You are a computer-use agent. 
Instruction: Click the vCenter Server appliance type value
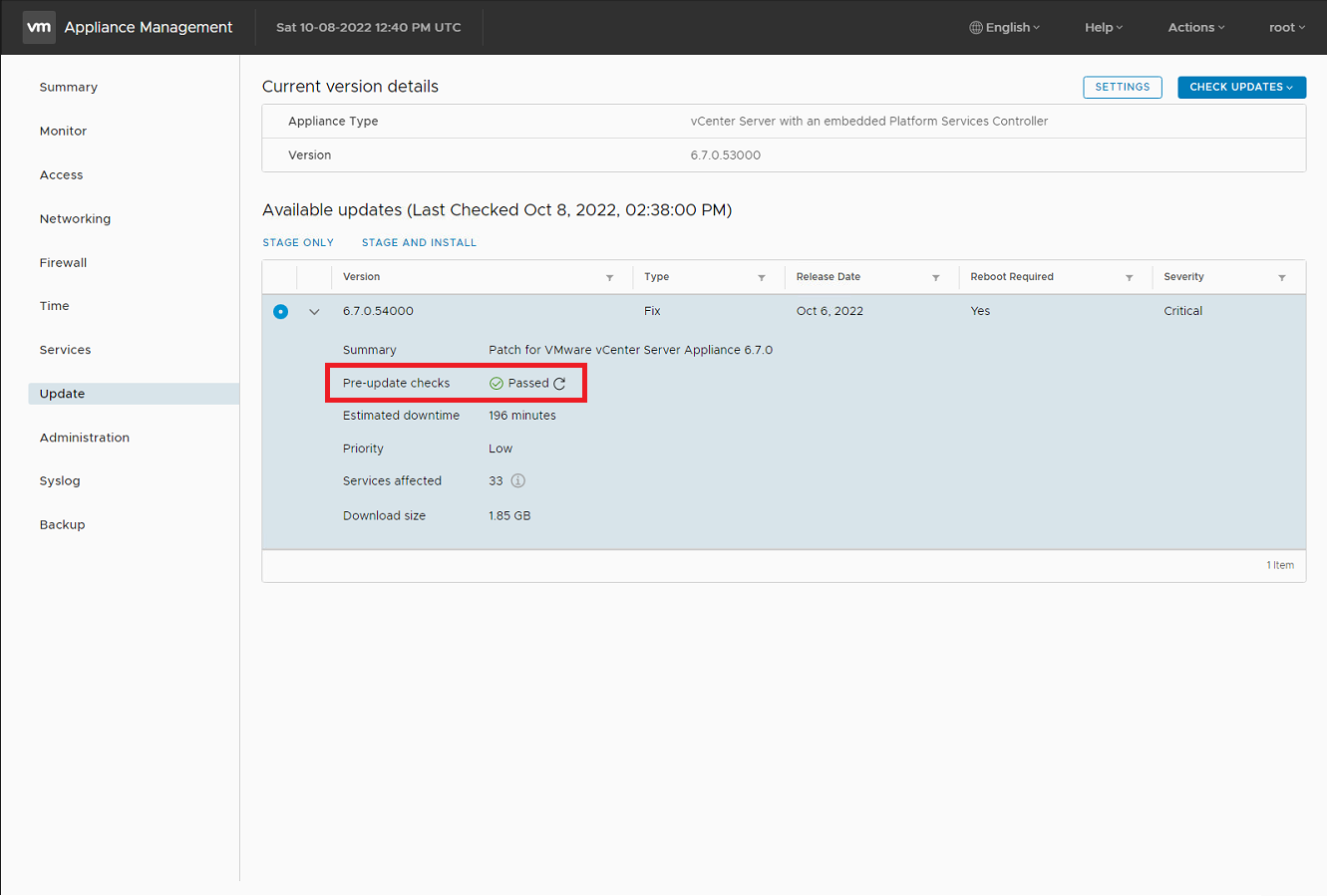coord(869,122)
